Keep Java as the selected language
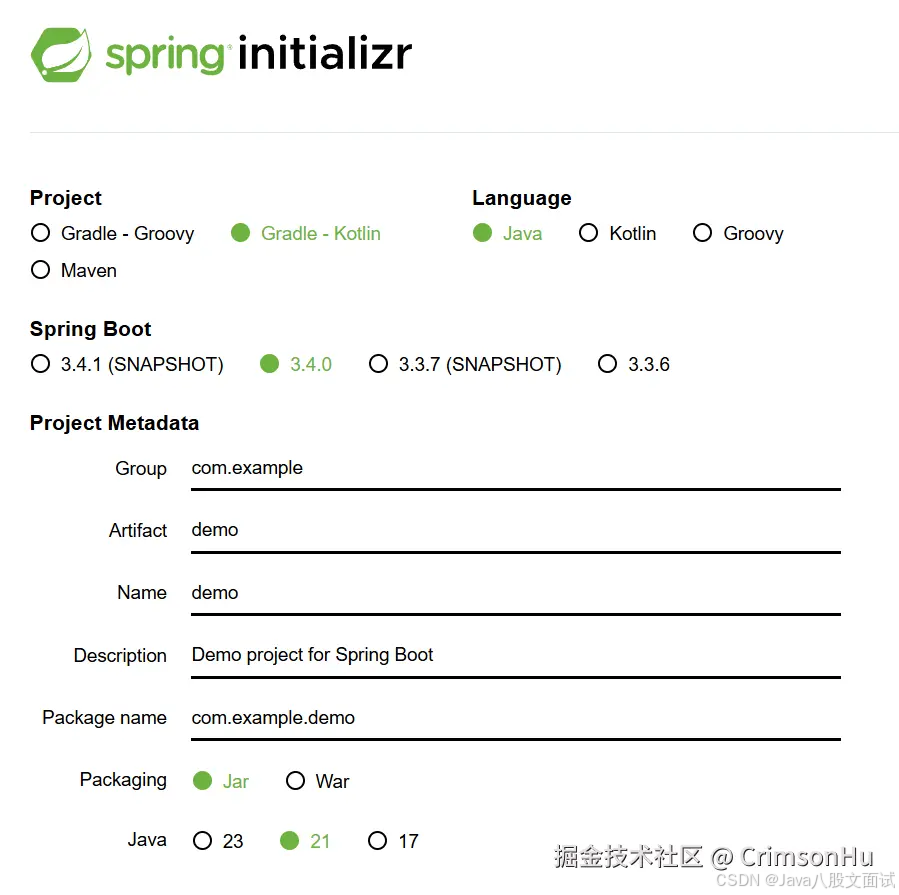899x895 pixels. tap(482, 233)
